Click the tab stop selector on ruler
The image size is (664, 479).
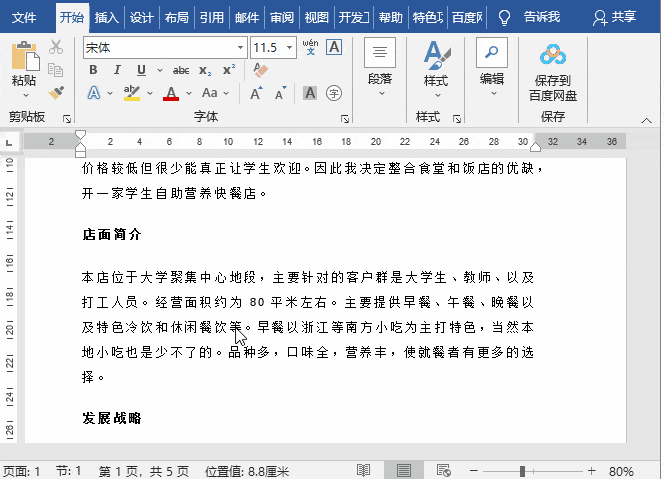[9, 142]
